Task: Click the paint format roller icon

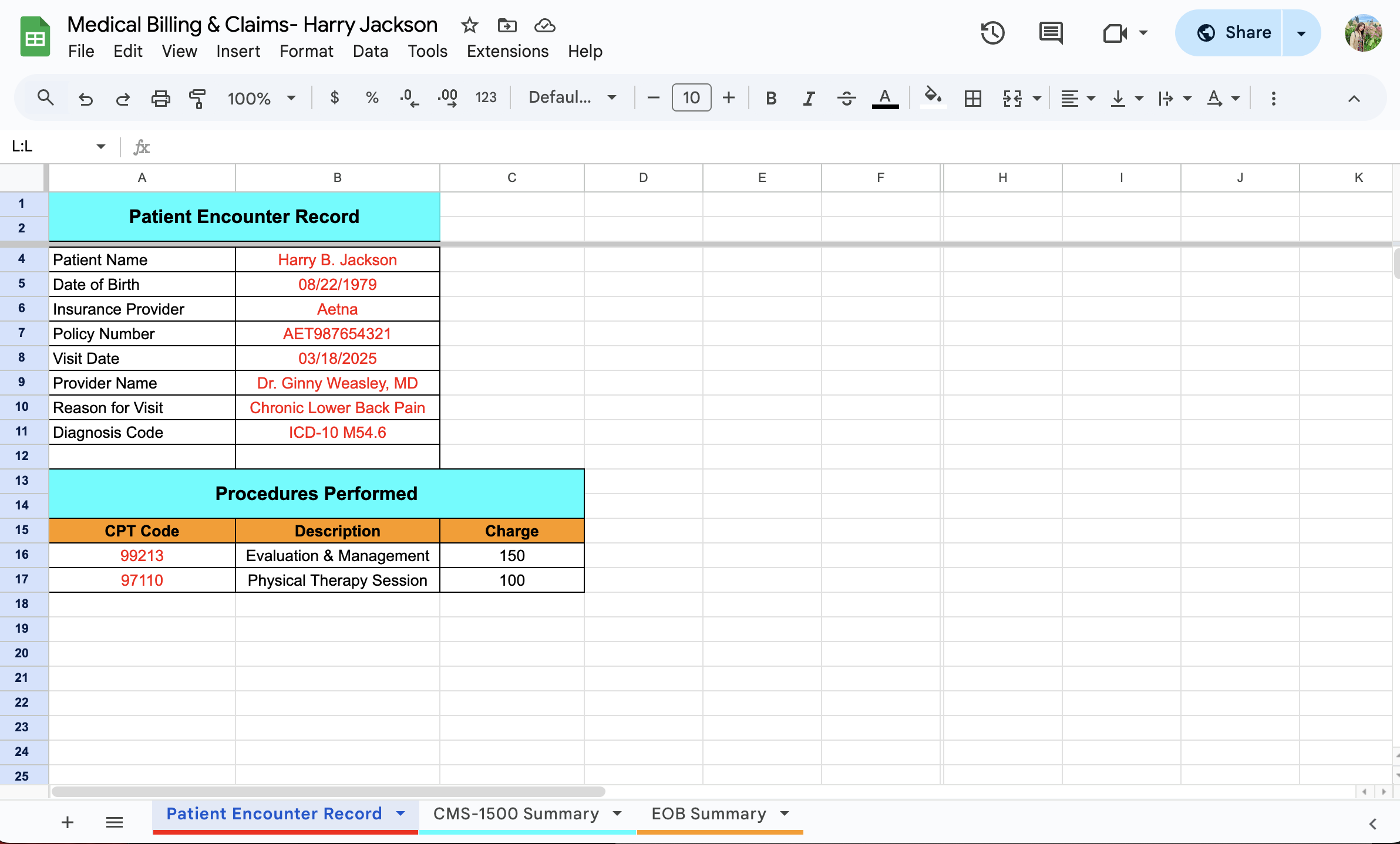Action: click(x=197, y=98)
